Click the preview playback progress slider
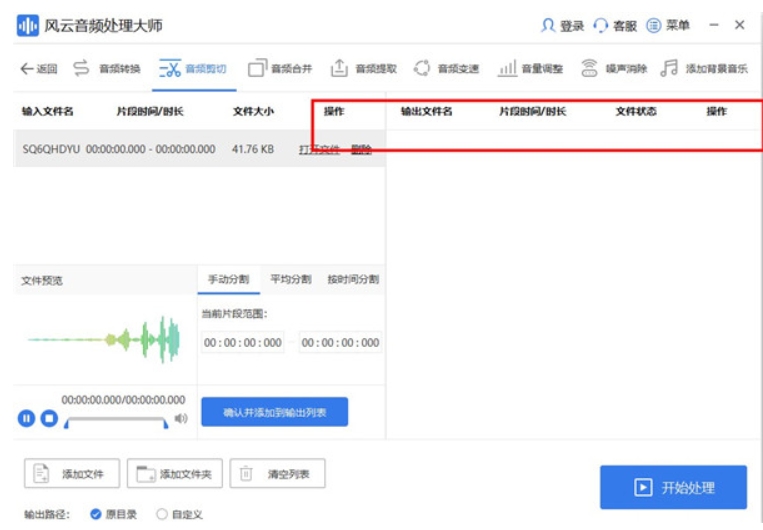Viewport: 763px width, 530px height. [x=116, y=420]
